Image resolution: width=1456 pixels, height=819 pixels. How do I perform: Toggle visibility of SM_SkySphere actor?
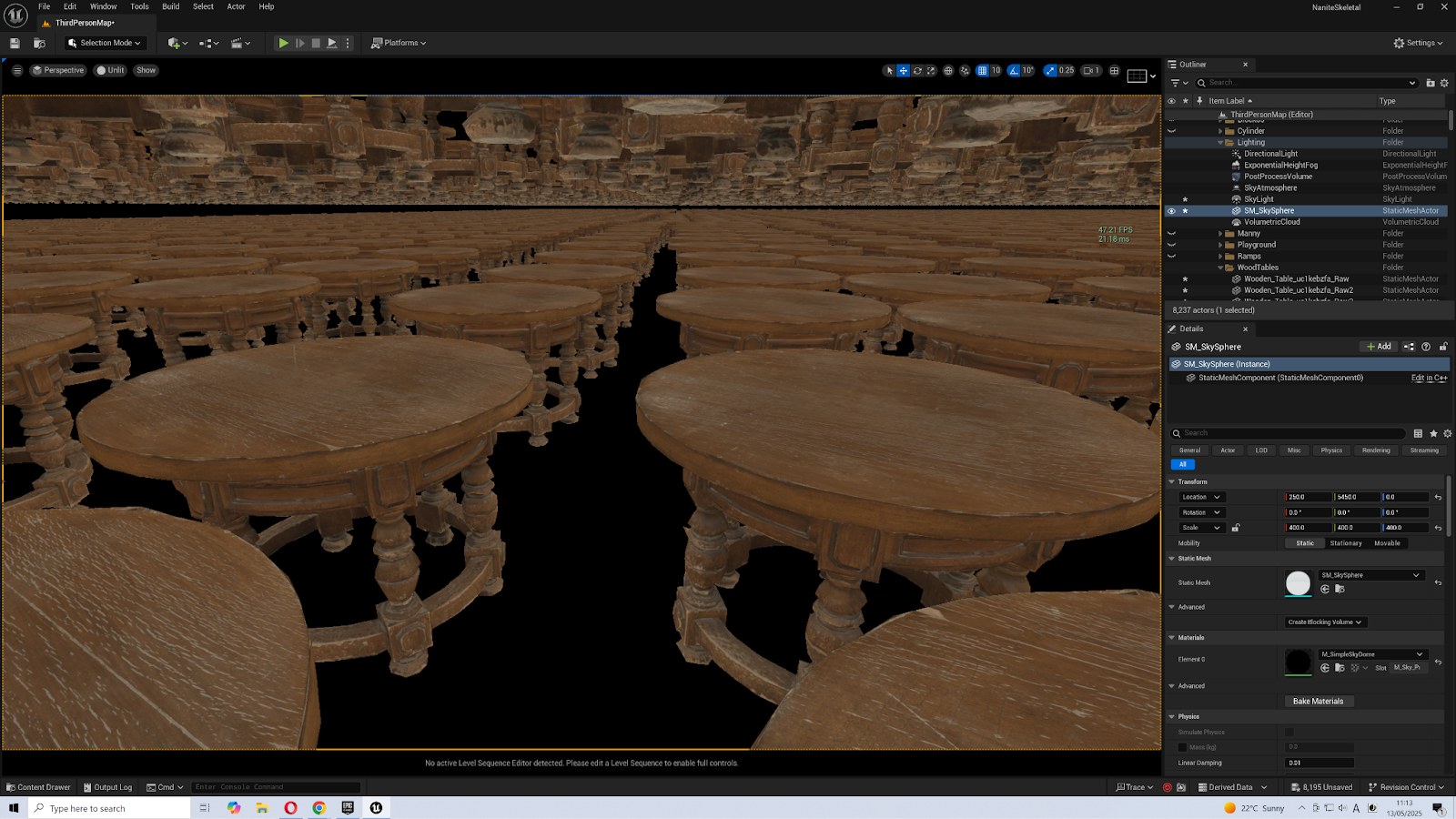[1171, 211]
